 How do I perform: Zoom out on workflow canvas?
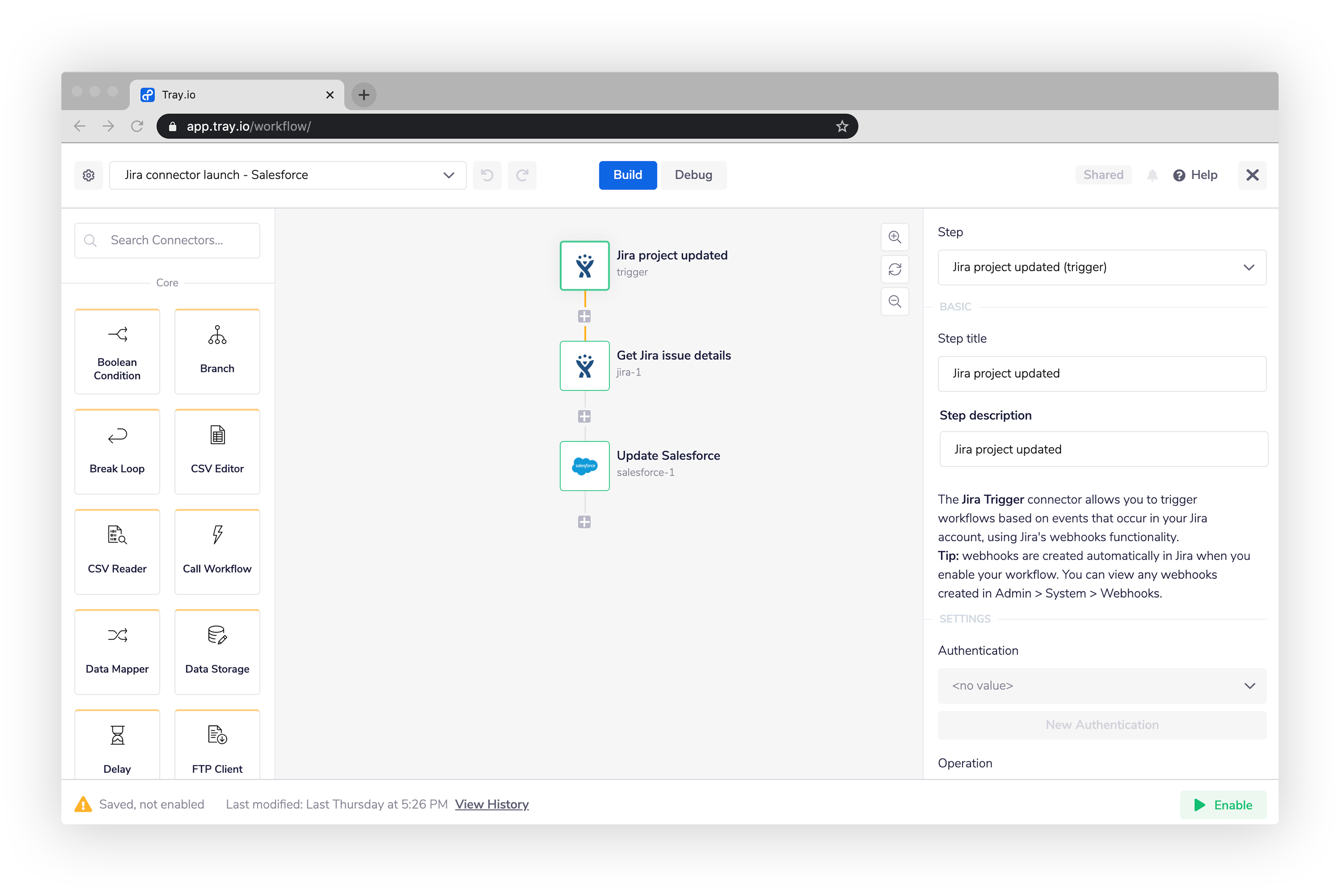(894, 301)
